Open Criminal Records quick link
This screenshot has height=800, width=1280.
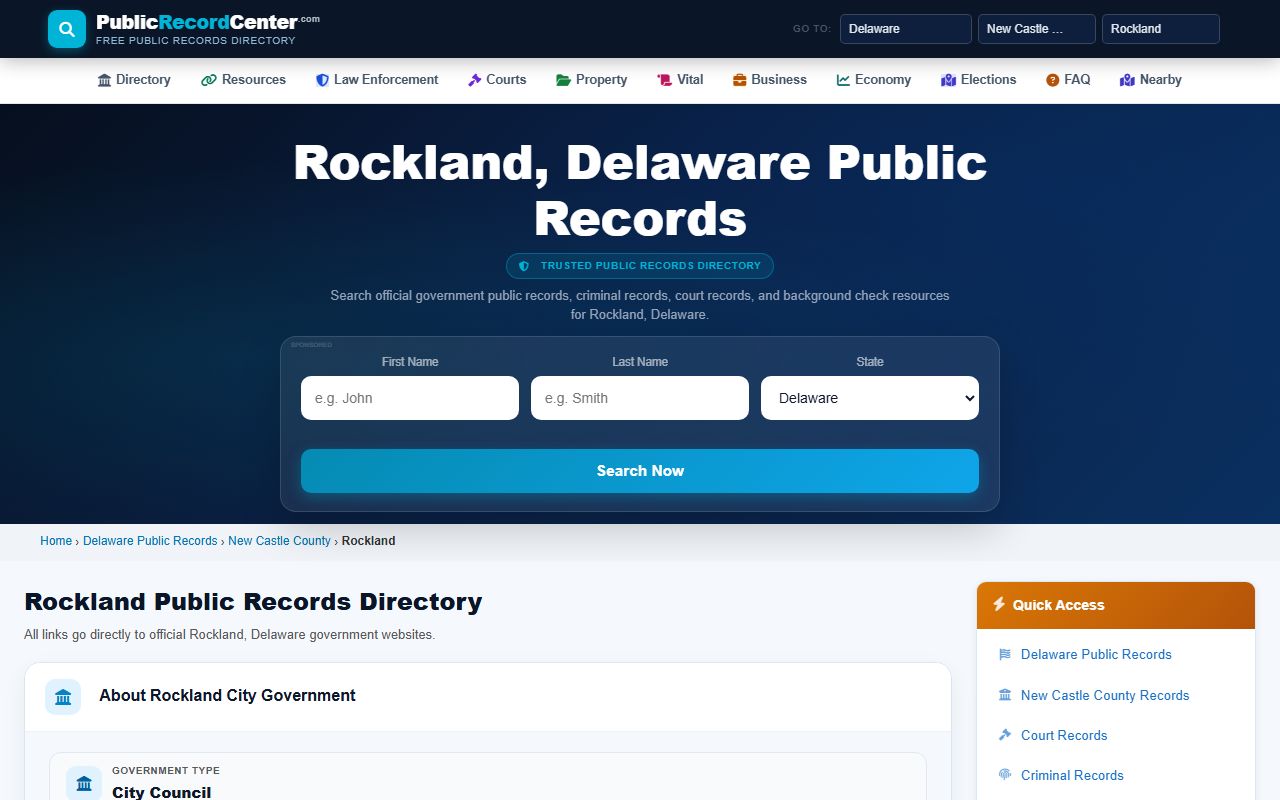coord(1072,775)
